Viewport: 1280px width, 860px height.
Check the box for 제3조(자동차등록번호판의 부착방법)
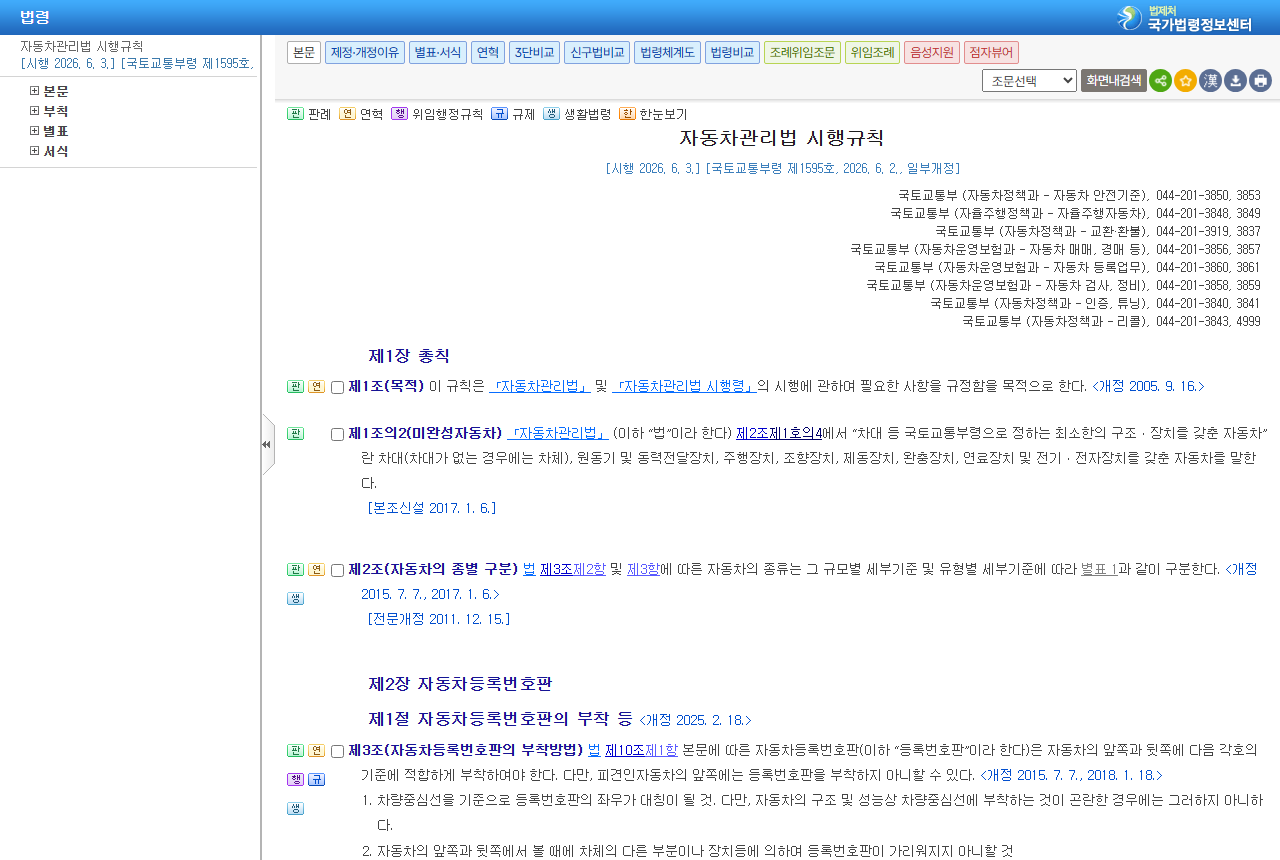coord(337,752)
